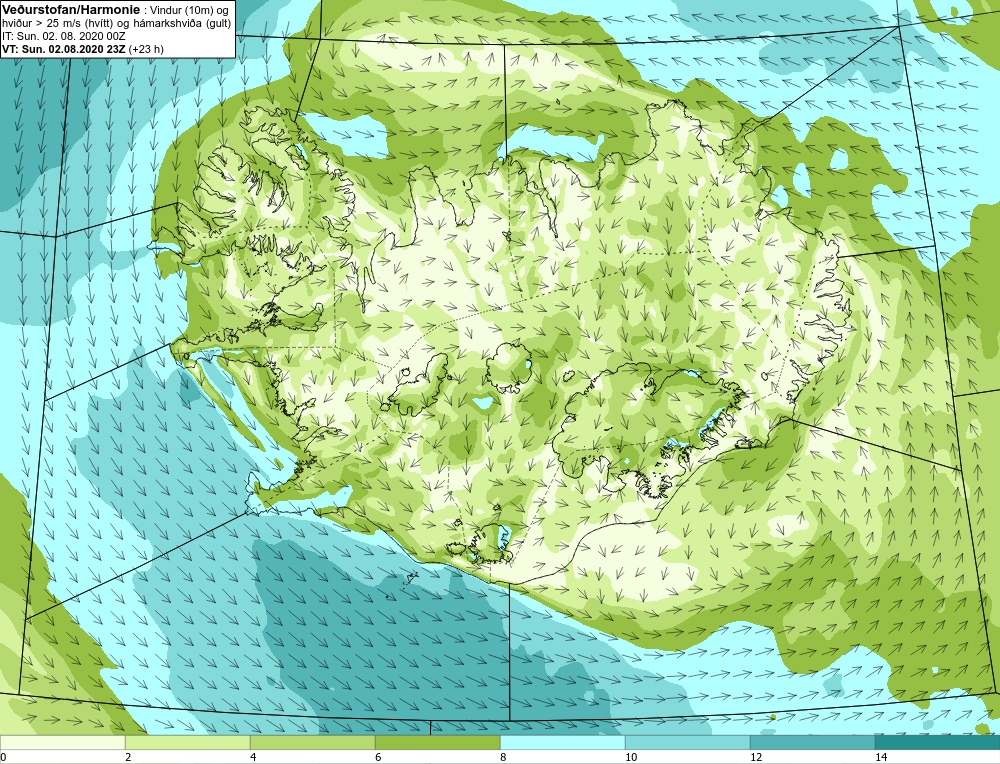Click legend scale label '2'

point(128,757)
